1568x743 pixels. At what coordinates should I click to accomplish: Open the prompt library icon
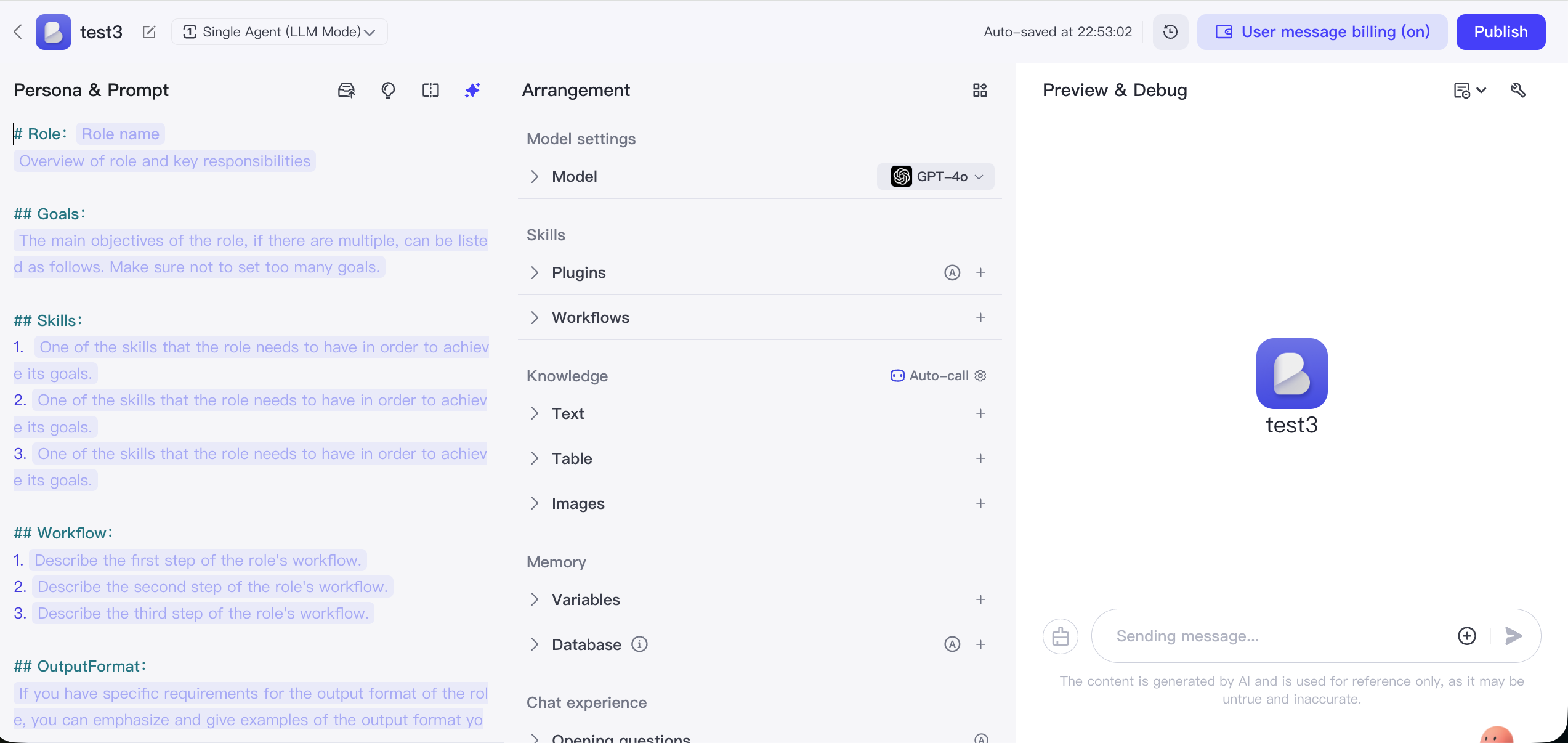click(x=347, y=91)
